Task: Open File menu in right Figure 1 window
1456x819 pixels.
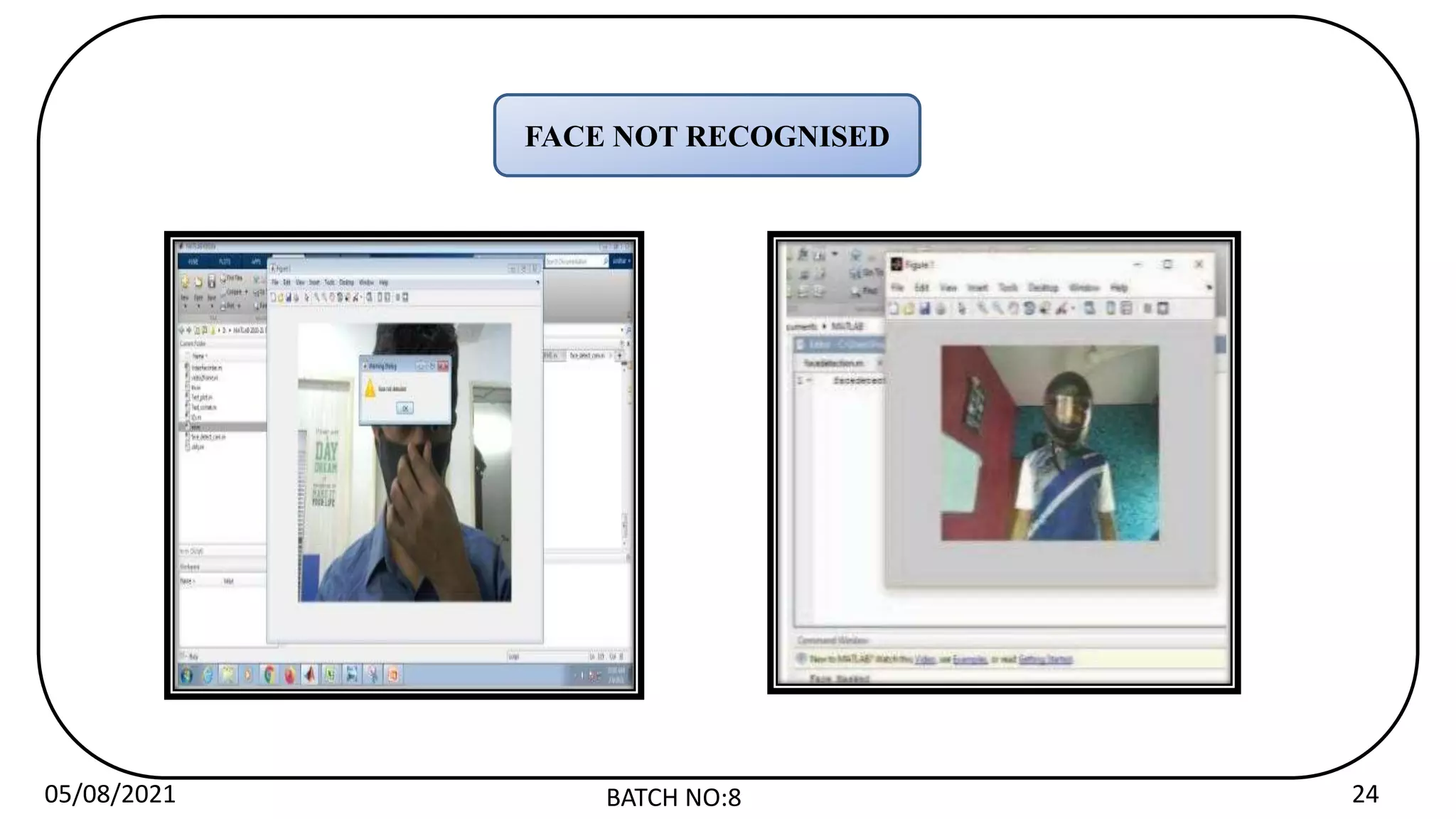Action: [897, 288]
